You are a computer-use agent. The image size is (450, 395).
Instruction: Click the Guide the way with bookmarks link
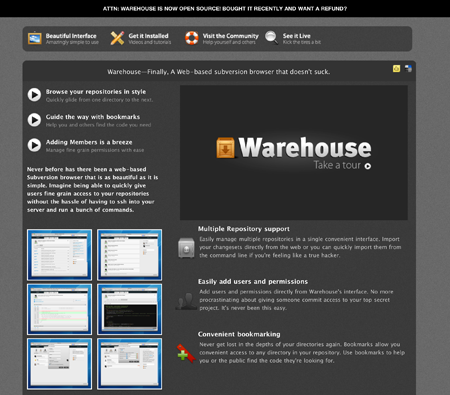(x=93, y=117)
